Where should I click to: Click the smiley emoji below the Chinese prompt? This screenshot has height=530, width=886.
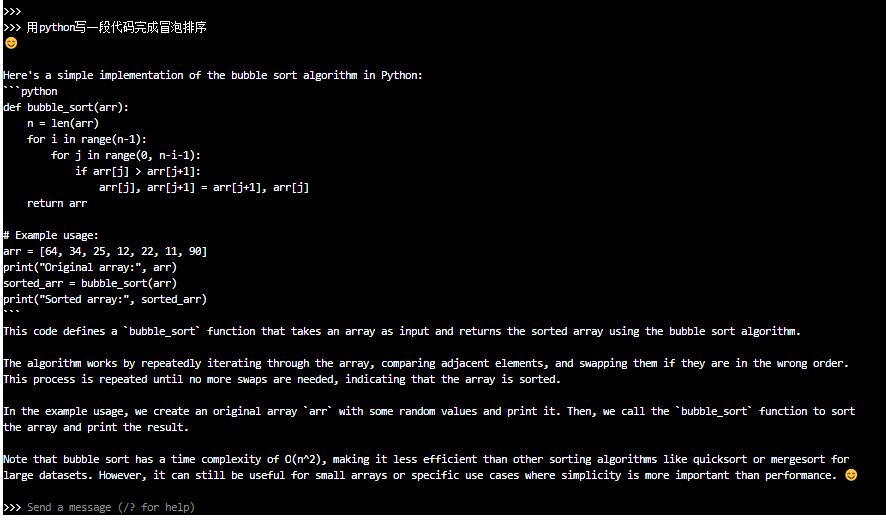click(11, 43)
